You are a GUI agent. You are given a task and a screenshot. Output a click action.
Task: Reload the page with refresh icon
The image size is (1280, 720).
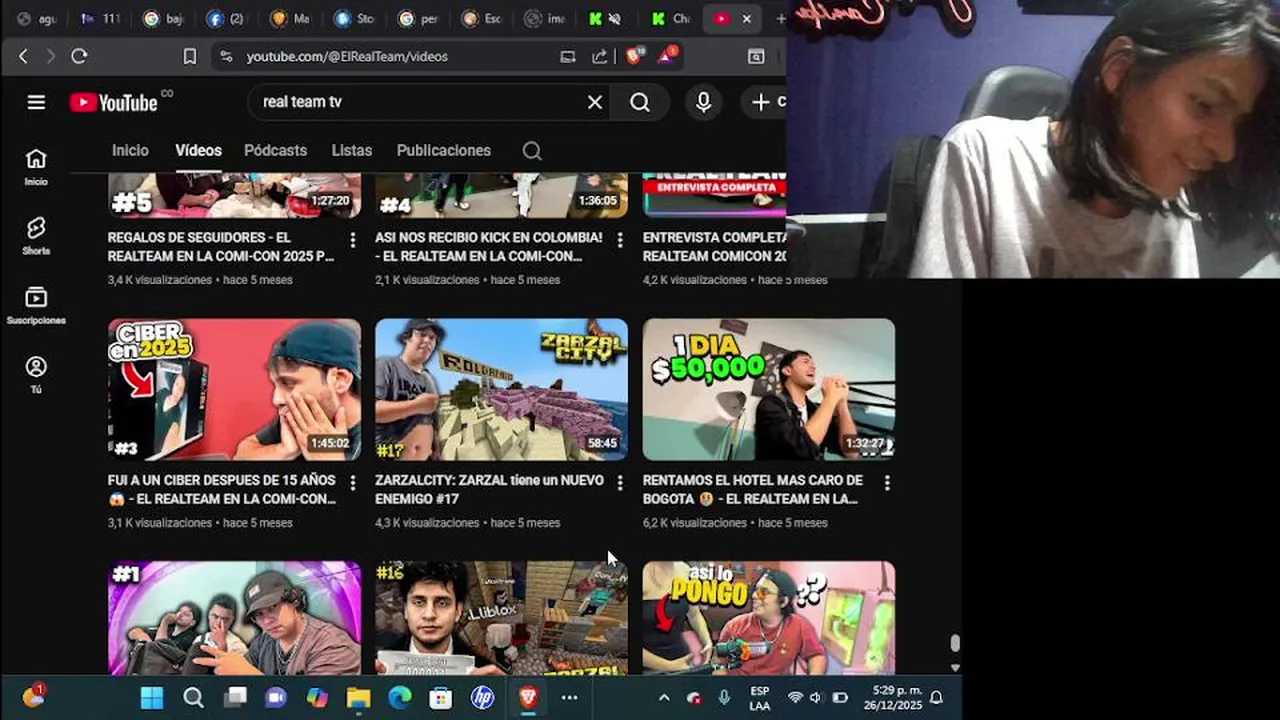79,57
